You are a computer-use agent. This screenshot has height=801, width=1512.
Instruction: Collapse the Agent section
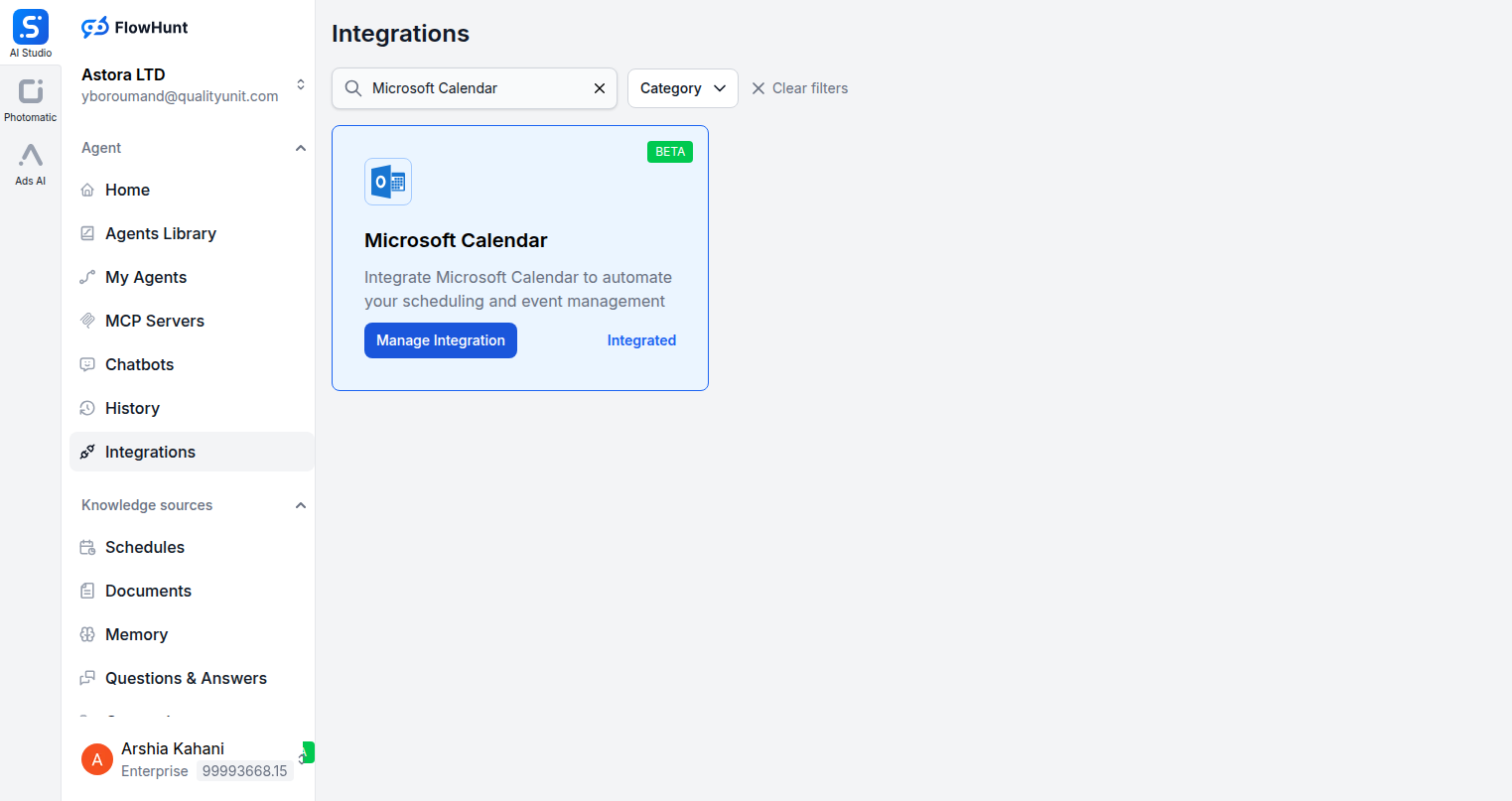[x=301, y=147]
